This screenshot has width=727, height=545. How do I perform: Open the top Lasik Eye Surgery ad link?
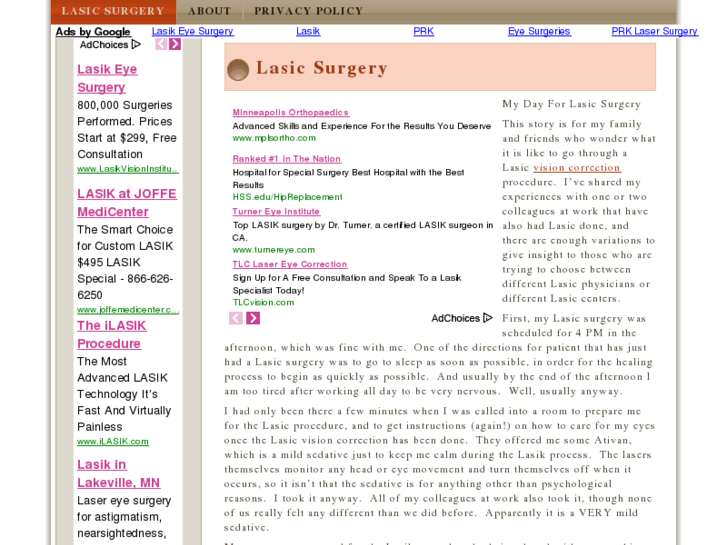[x=192, y=31]
